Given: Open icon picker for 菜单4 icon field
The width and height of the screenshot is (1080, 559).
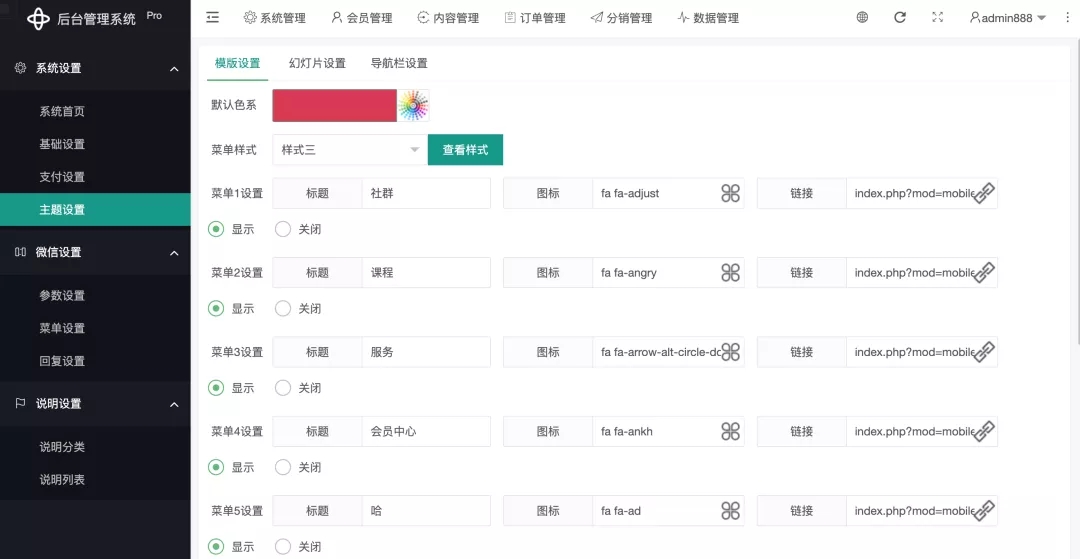Looking at the screenshot, I should [x=730, y=431].
